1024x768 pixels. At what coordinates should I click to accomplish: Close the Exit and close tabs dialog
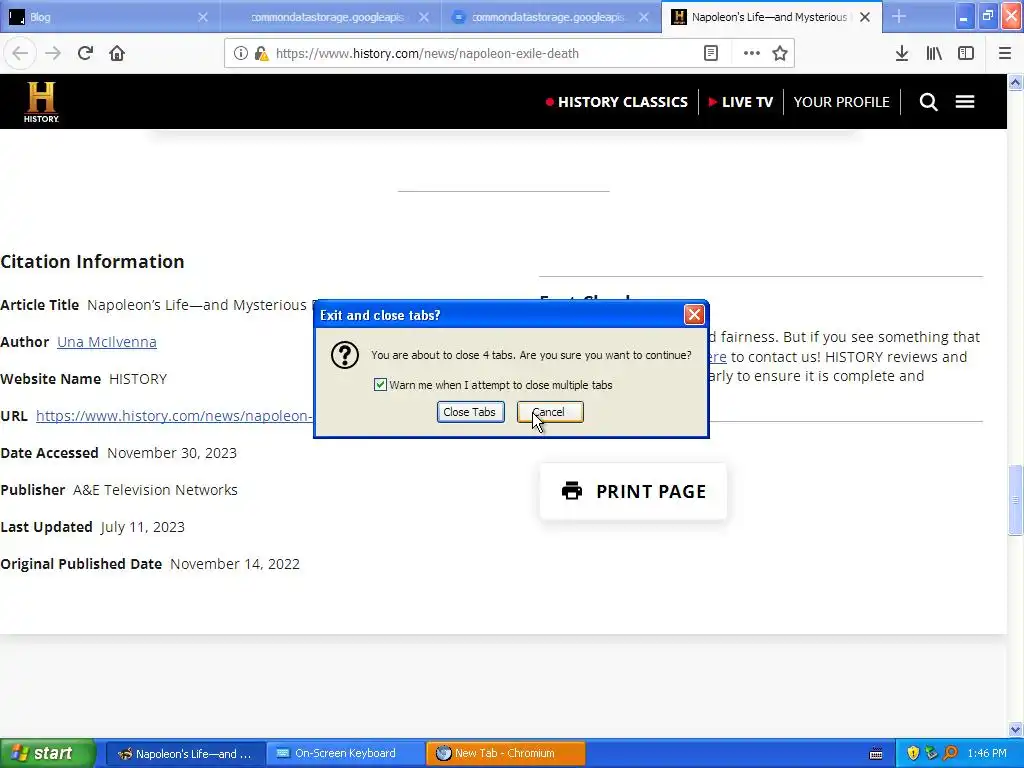(694, 315)
